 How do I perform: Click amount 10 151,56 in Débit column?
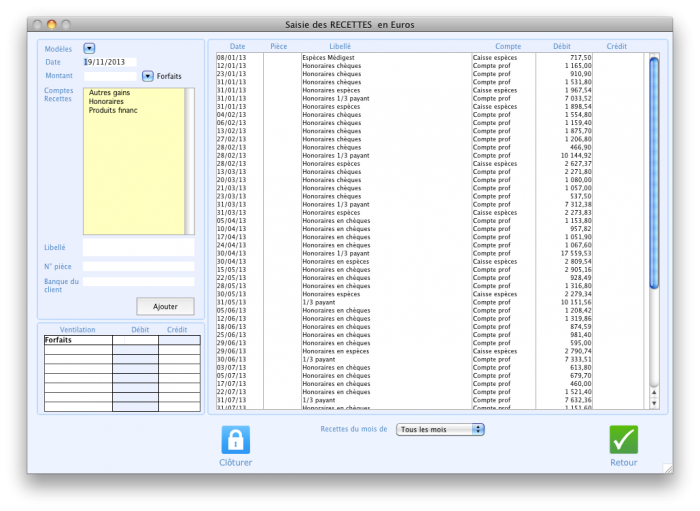pyautogui.click(x=576, y=302)
